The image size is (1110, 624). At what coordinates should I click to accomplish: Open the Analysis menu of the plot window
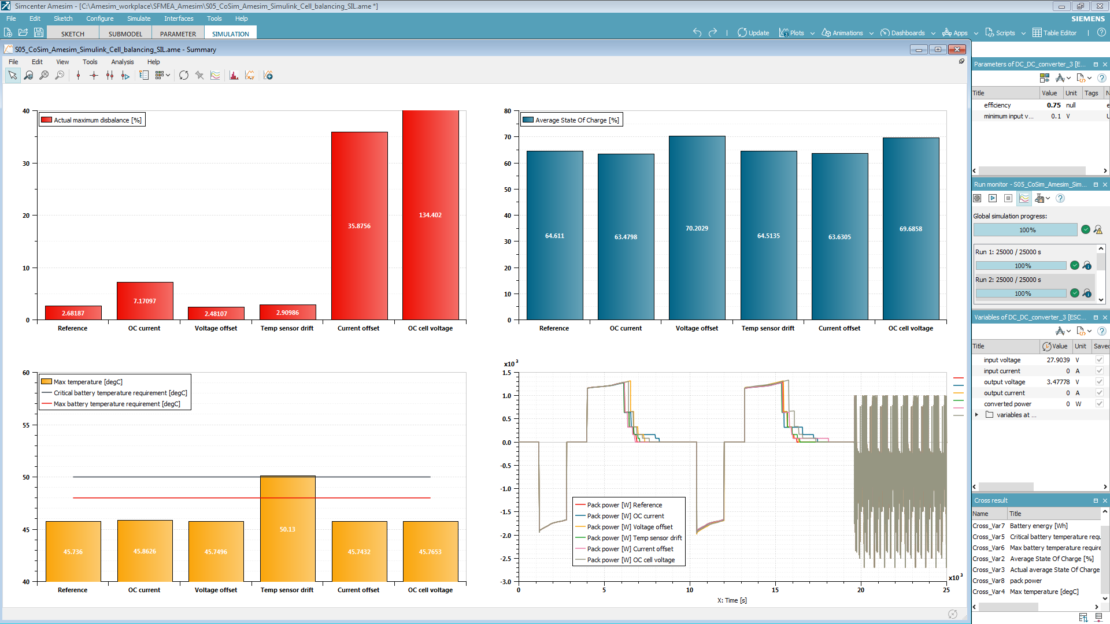[121, 62]
